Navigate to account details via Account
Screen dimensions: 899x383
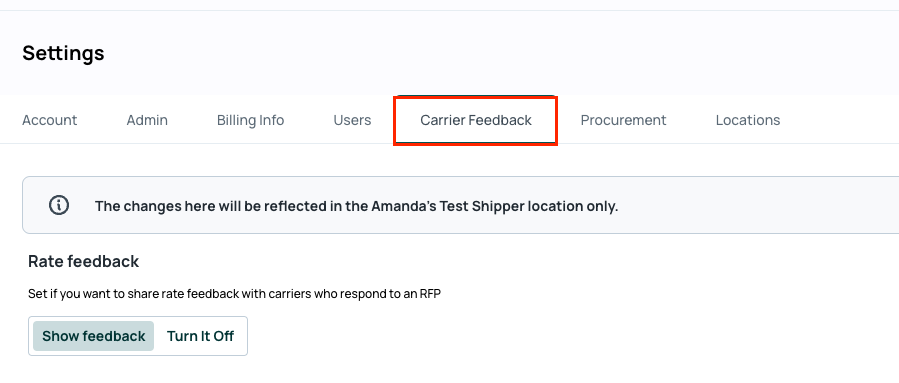pyautogui.click(x=49, y=120)
